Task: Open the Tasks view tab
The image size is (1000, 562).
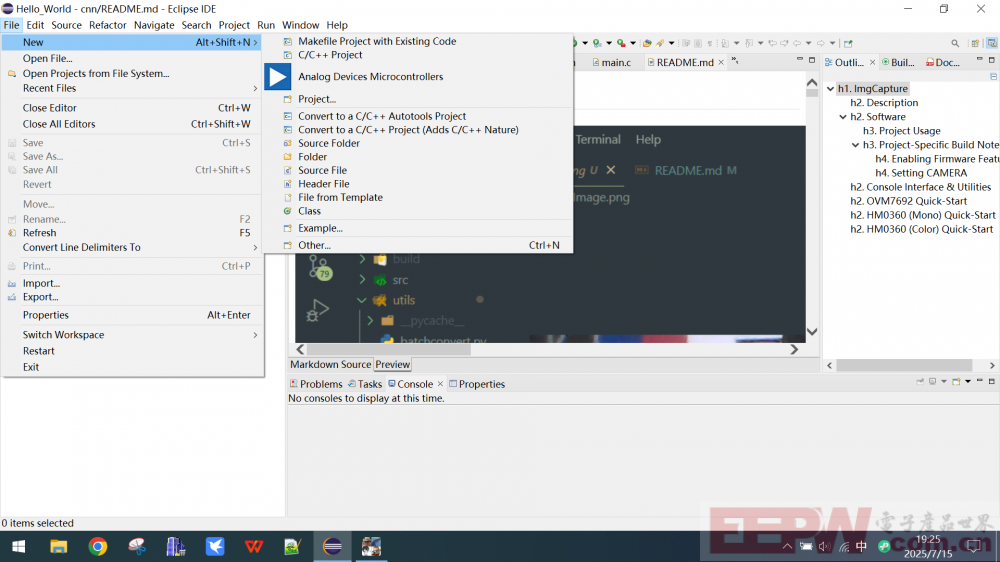Action: point(365,384)
